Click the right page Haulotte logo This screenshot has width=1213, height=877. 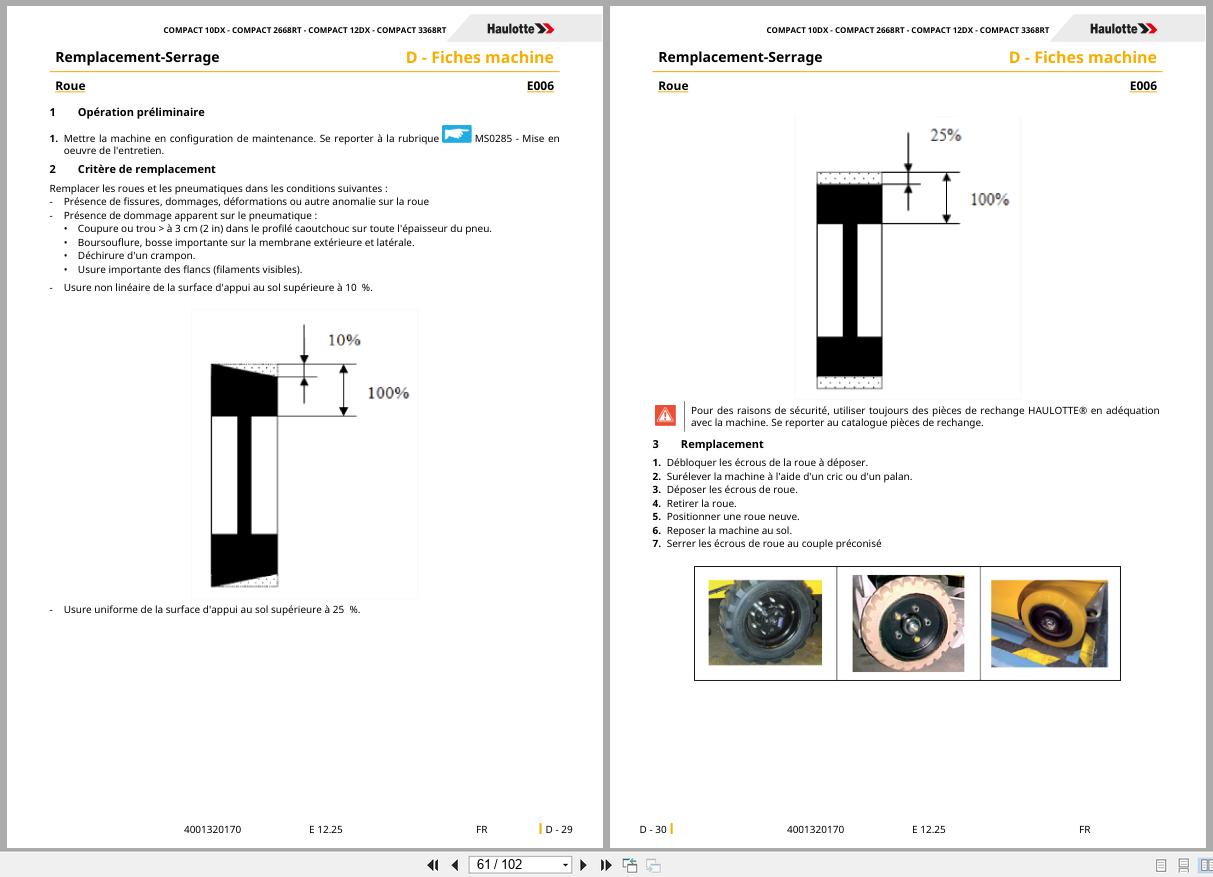pos(1123,29)
